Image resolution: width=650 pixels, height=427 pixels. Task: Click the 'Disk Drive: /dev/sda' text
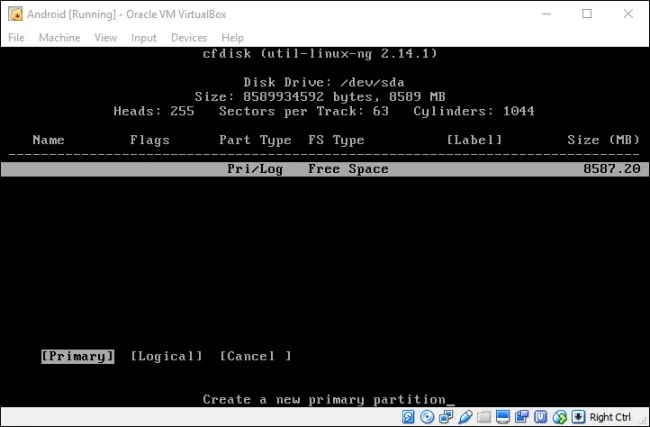[x=324, y=82]
